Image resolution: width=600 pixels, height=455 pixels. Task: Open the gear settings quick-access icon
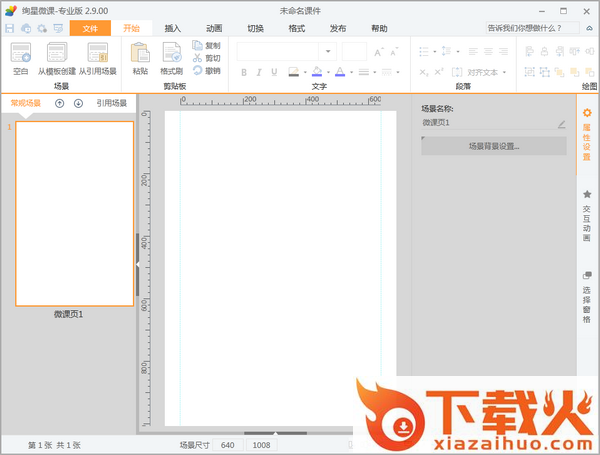click(42, 28)
